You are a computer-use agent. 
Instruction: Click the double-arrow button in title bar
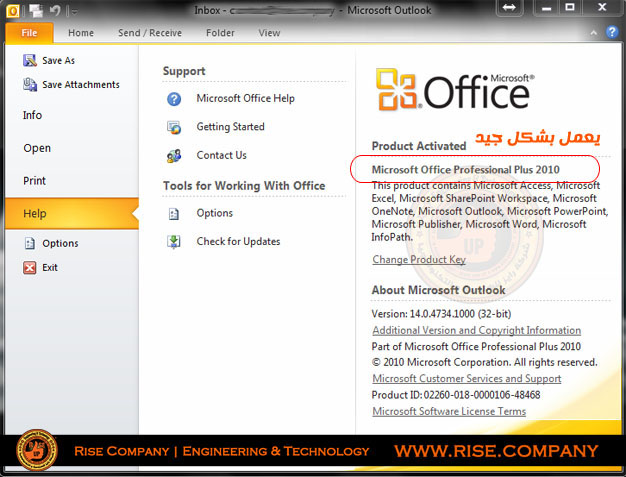[509, 8]
